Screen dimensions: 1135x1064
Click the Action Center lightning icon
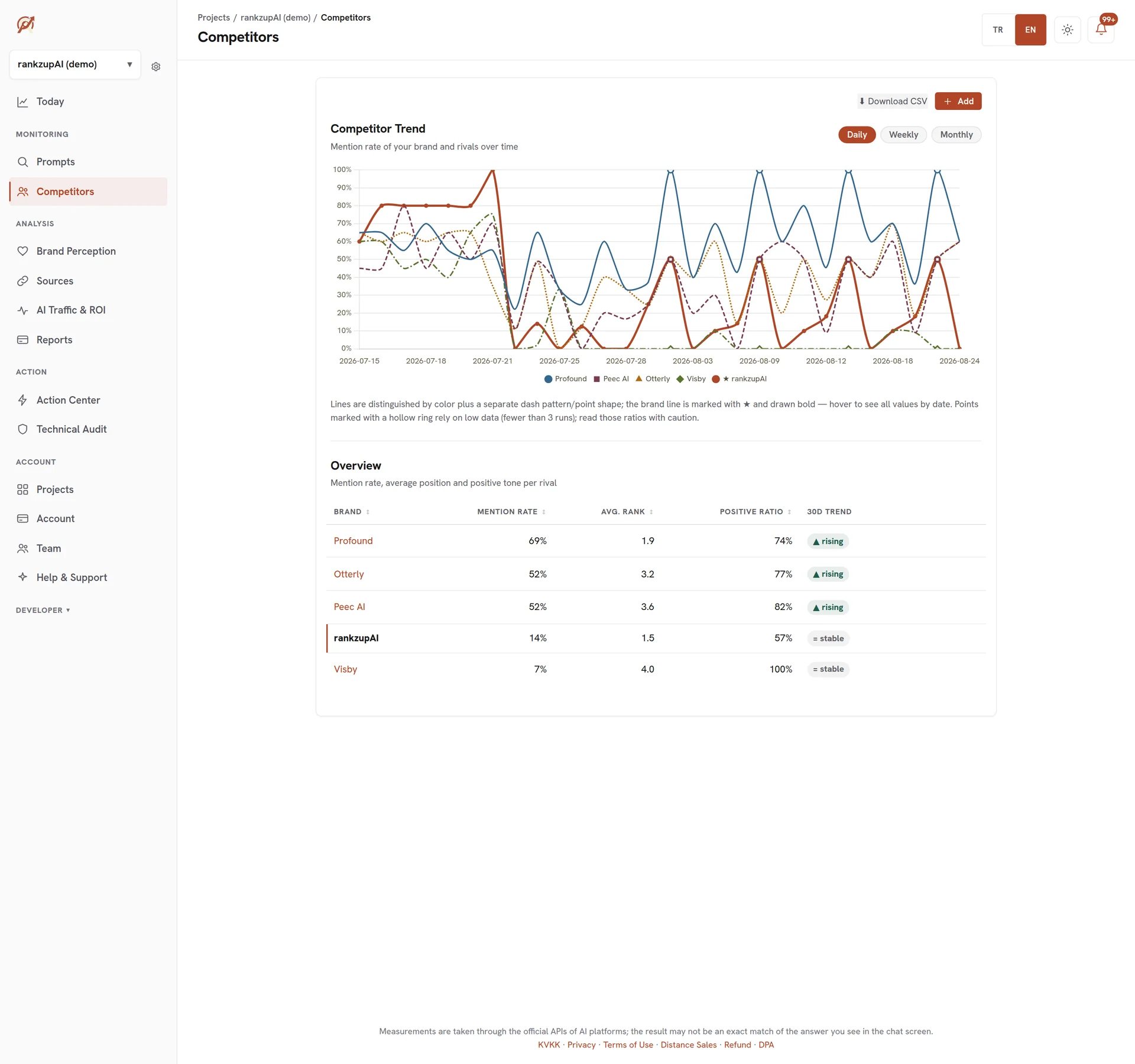(x=22, y=400)
